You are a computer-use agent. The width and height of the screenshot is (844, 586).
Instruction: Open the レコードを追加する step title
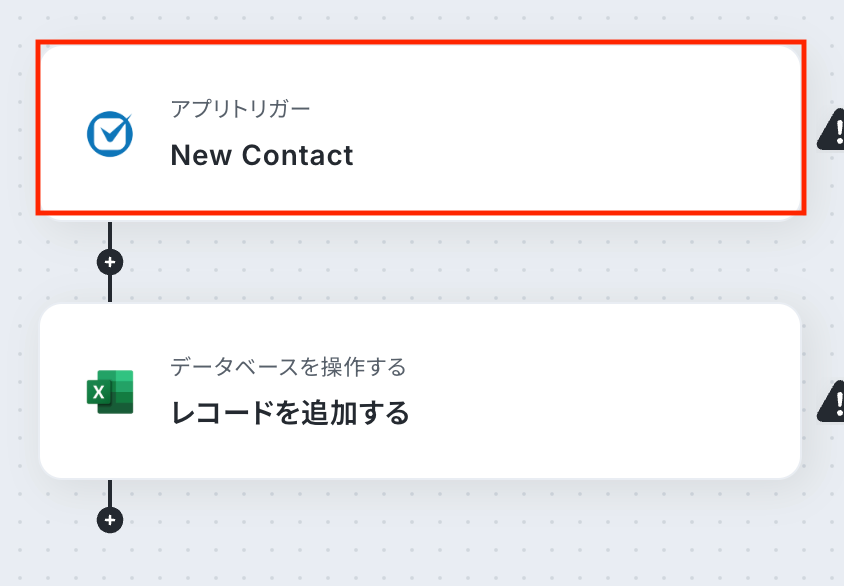click(x=290, y=413)
